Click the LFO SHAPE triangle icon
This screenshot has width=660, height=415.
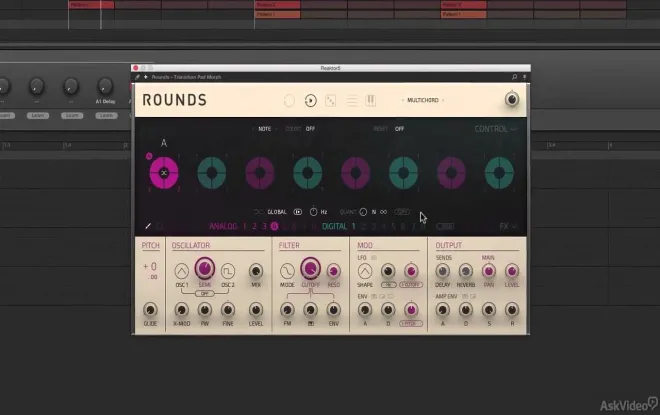(x=365, y=271)
